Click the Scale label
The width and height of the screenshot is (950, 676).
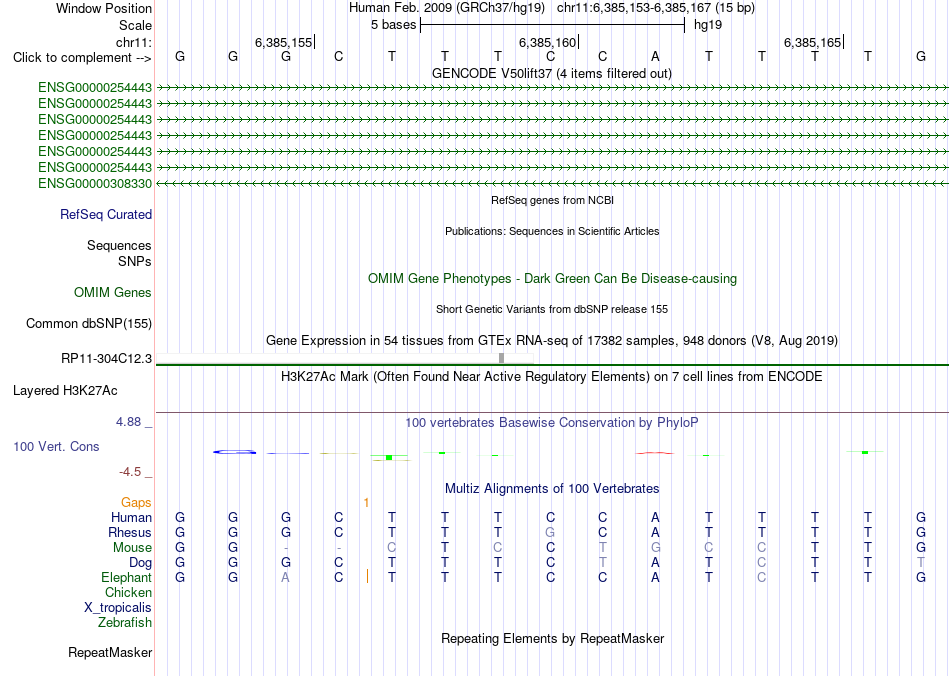135,25
